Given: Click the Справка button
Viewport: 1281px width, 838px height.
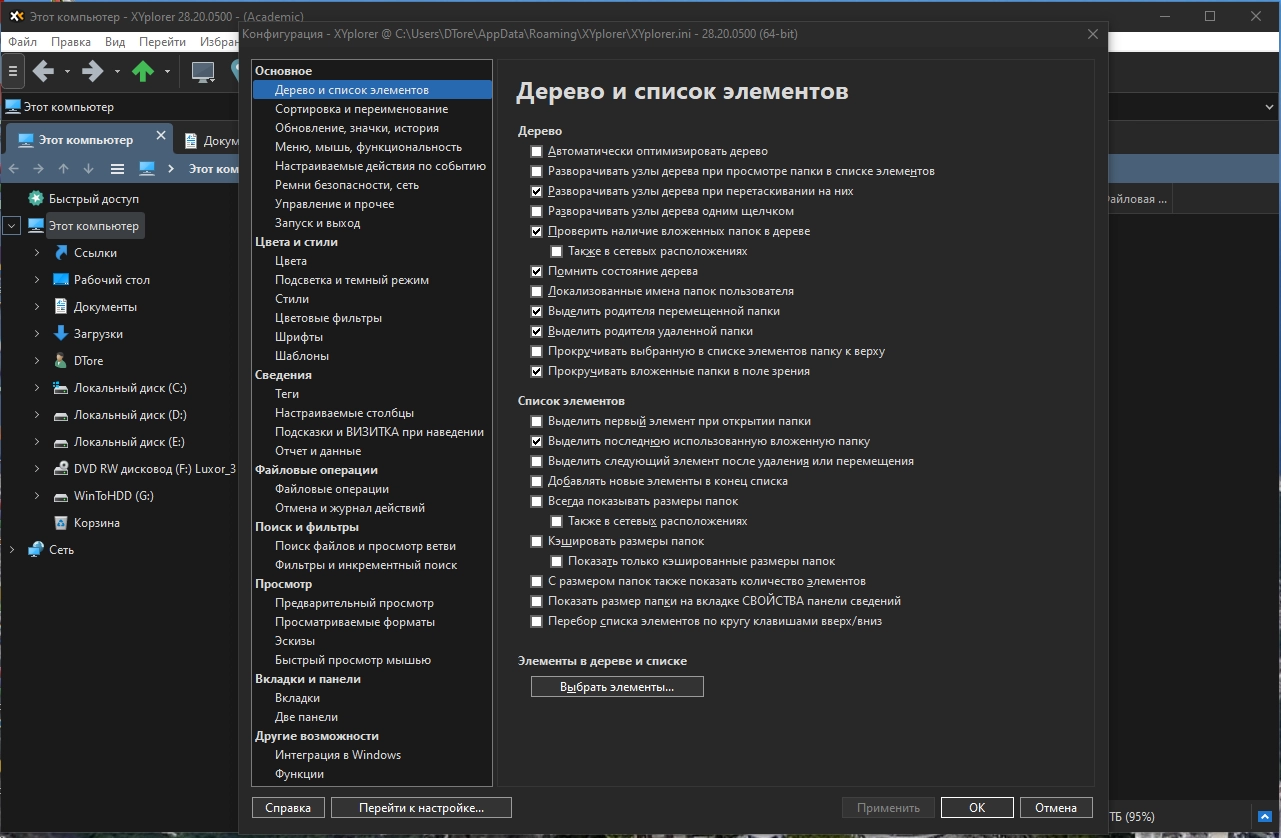Looking at the screenshot, I should pyautogui.click(x=288, y=808).
